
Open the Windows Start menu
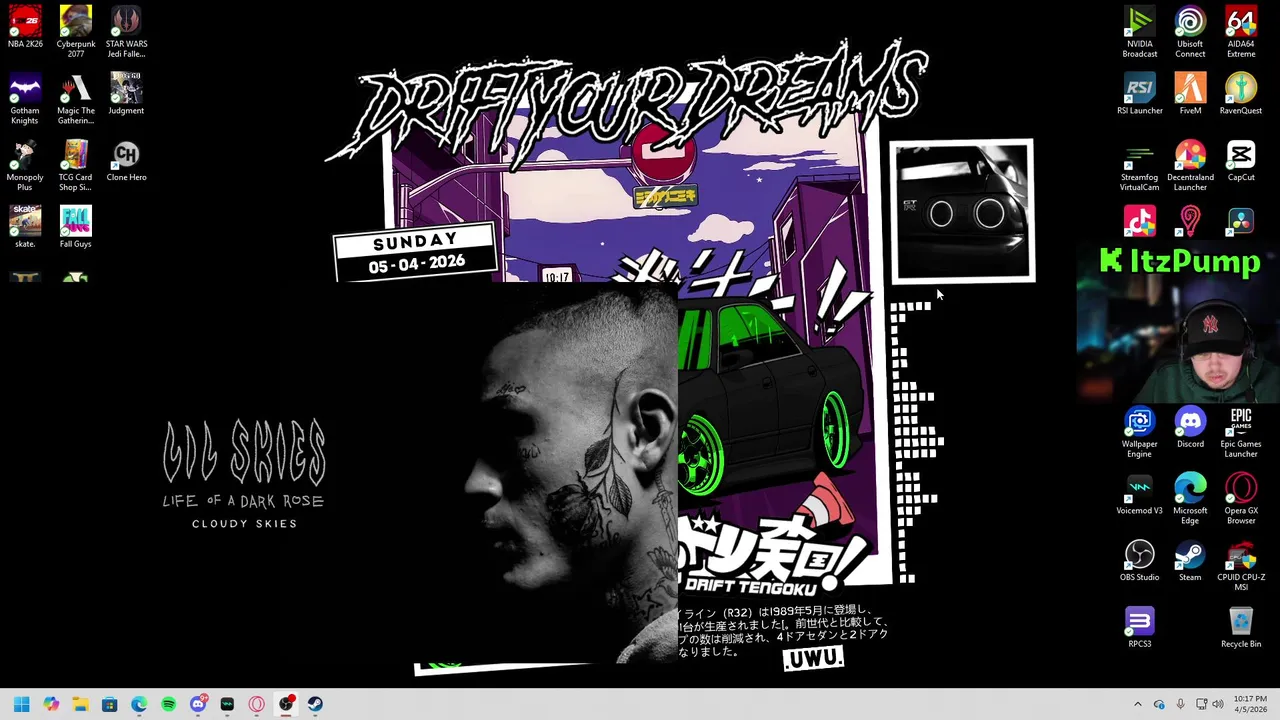click(22, 704)
